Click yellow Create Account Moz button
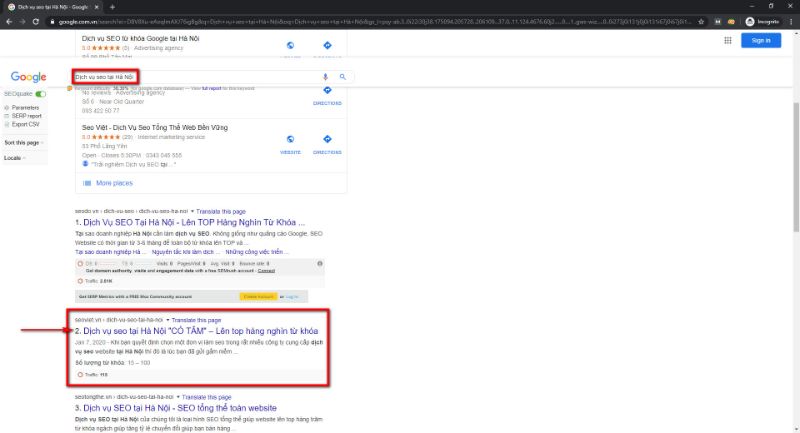This screenshot has height=433, width=800. pyautogui.click(x=258, y=296)
